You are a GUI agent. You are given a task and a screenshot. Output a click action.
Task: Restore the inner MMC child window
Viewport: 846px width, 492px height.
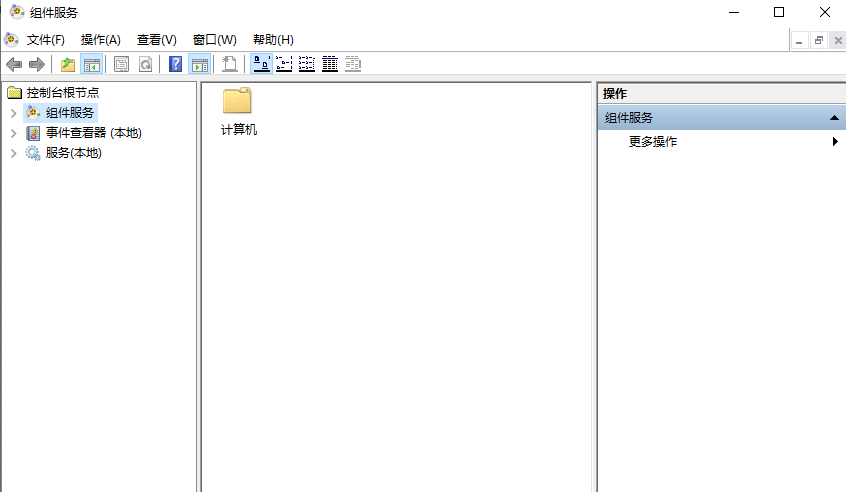[x=818, y=40]
